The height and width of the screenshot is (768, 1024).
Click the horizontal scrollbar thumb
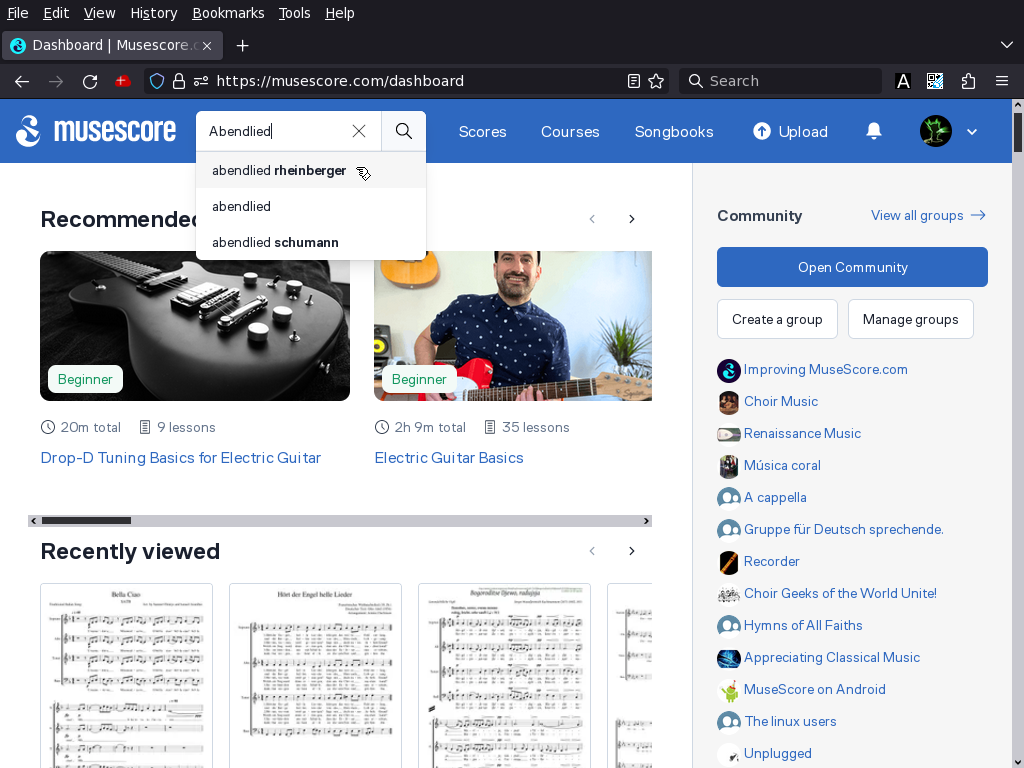(86, 520)
